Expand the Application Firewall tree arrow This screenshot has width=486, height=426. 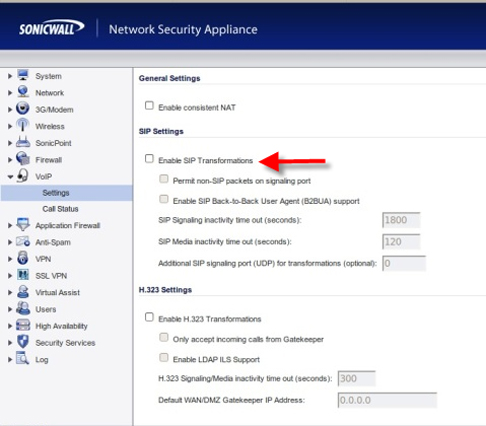(10, 226)
